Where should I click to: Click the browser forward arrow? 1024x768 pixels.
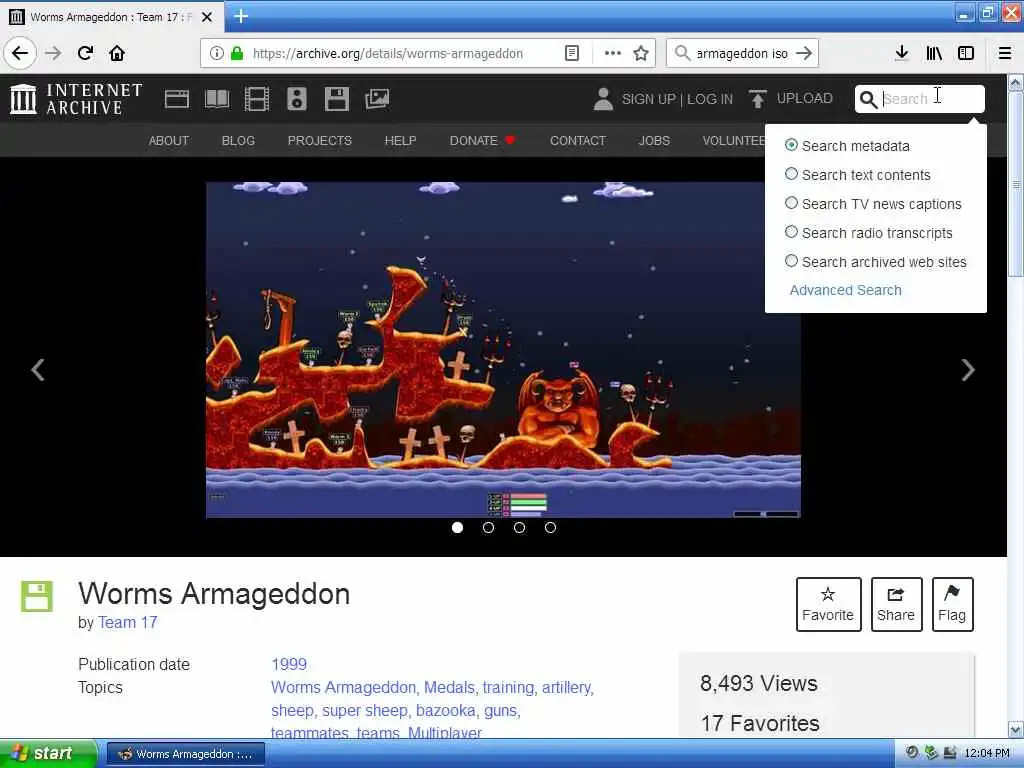(x=54, y=53)
